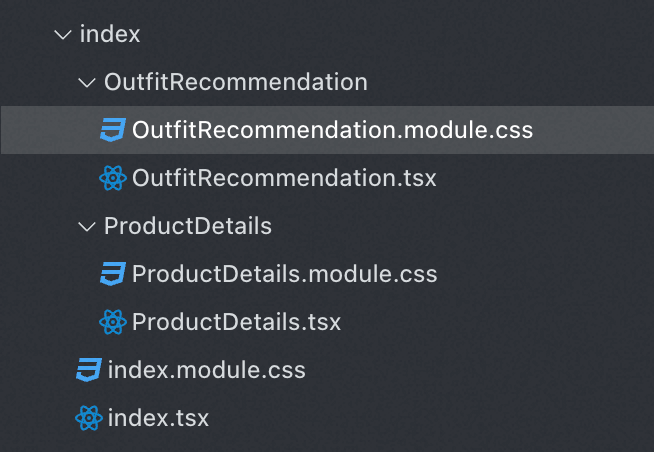The width and height of the screenshot is (654, 452).
Task: Select the OutfitRecommendation folder name
Action: [x=236, y=83]
